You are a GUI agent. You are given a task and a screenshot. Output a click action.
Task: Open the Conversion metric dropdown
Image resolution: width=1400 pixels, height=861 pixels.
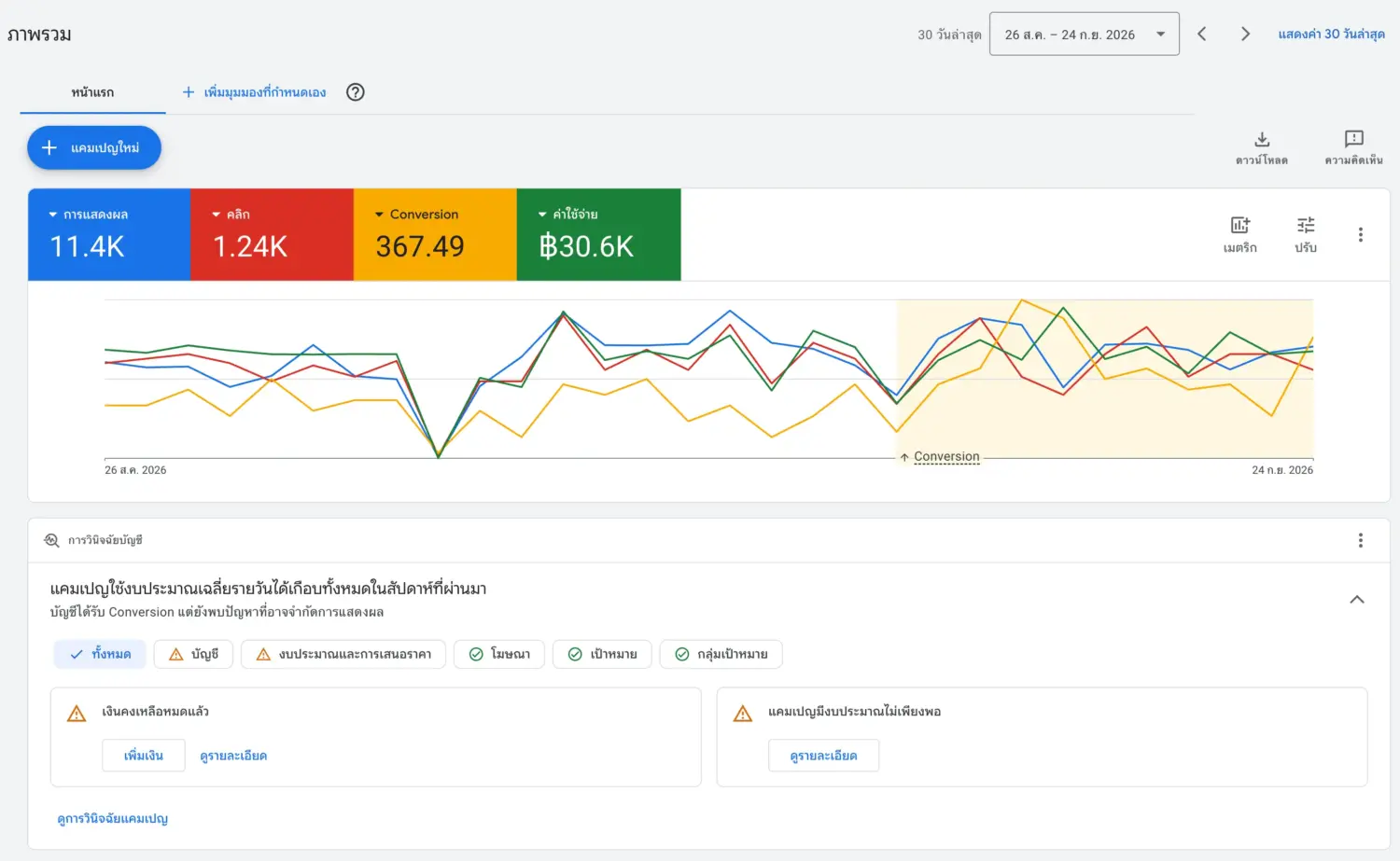[x=416, y=215]
